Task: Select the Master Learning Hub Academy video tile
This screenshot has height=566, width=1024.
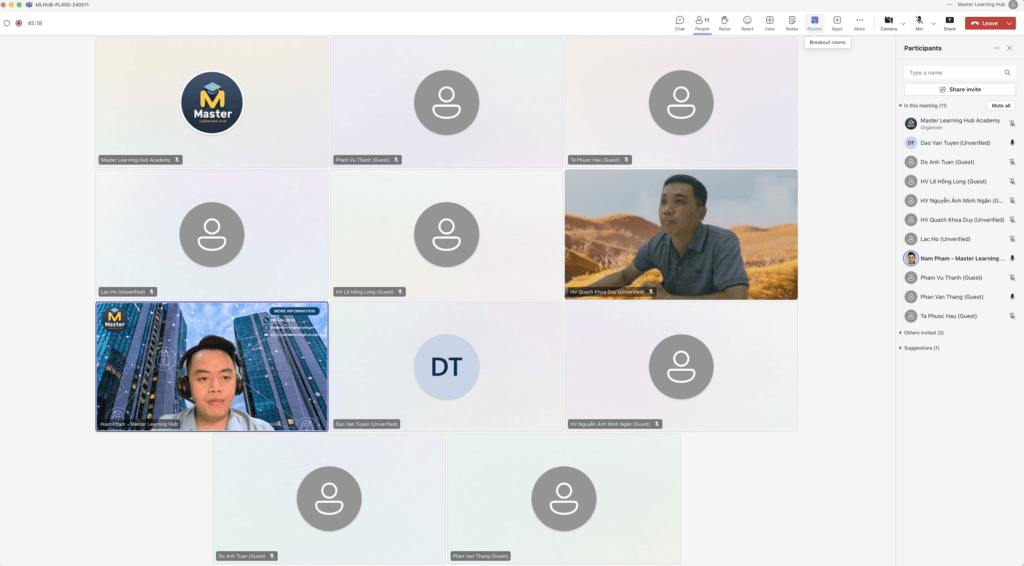Action: point(212,102)
